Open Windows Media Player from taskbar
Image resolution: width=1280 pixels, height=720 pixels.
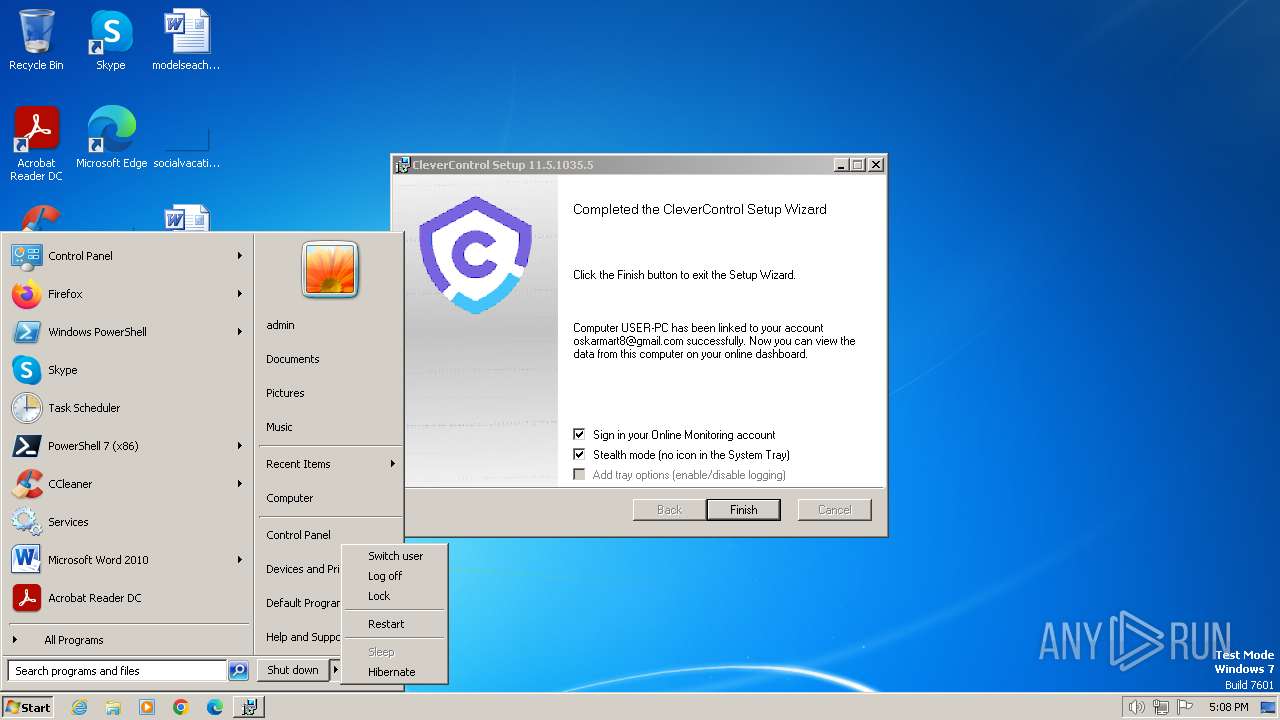[147, 707]
